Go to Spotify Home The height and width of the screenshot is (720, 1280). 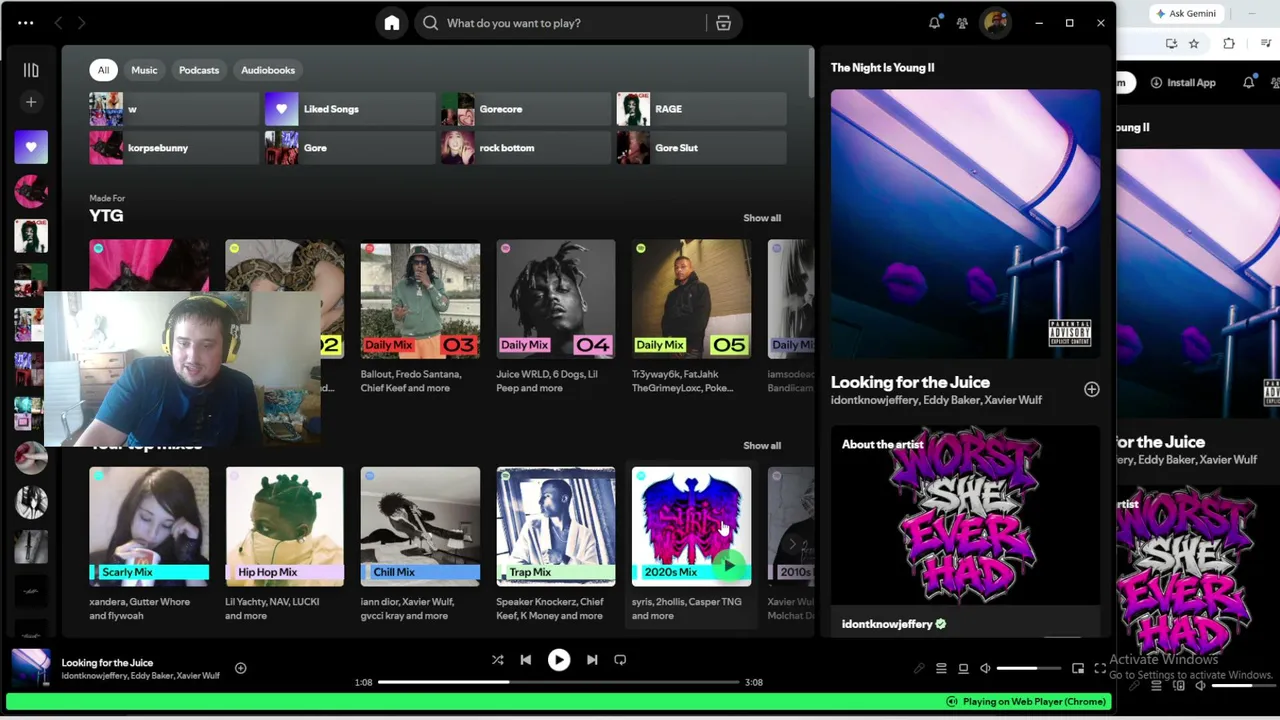(x=392, y=23)
